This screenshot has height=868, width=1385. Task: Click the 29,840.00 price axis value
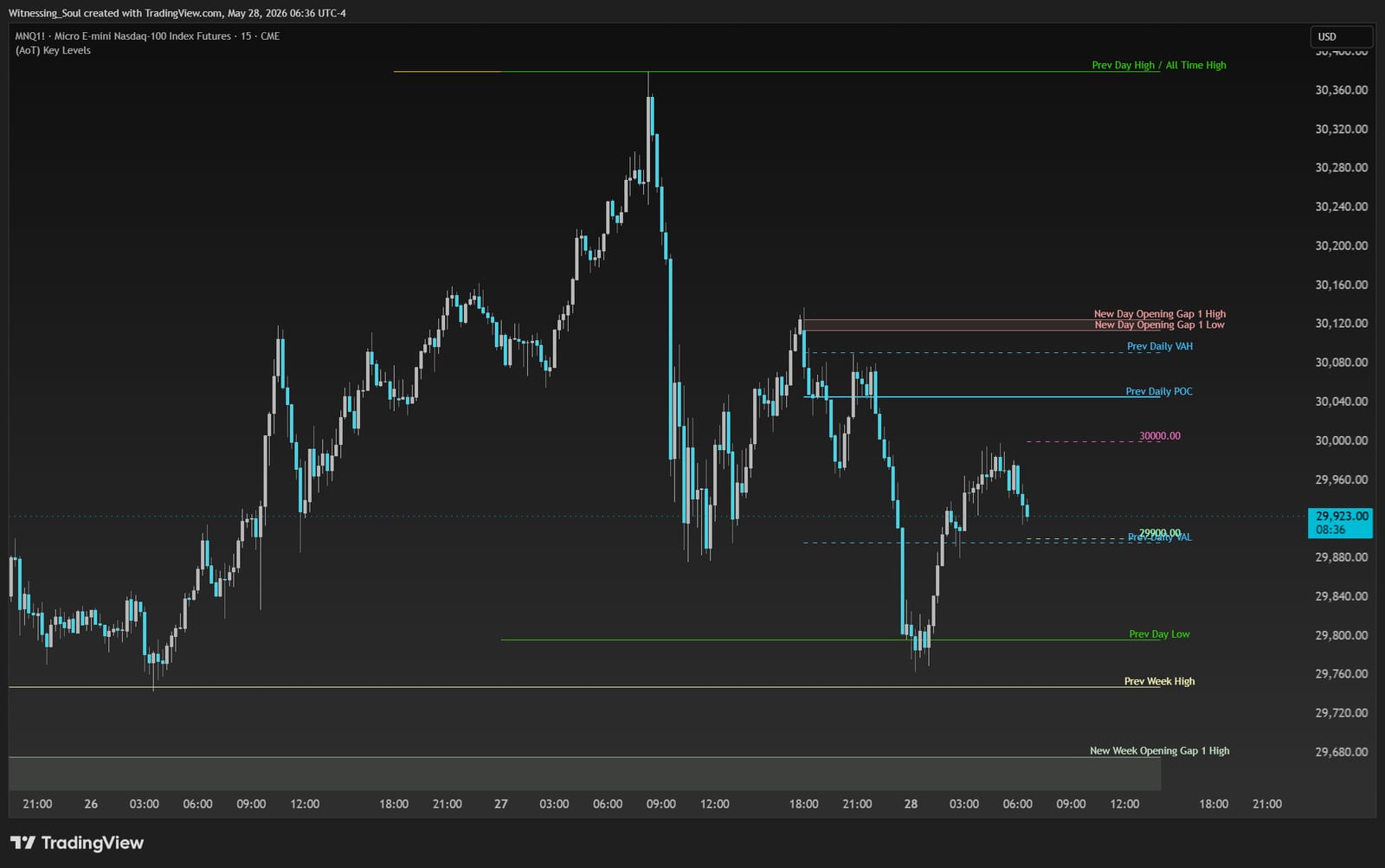pos(1342,596)
